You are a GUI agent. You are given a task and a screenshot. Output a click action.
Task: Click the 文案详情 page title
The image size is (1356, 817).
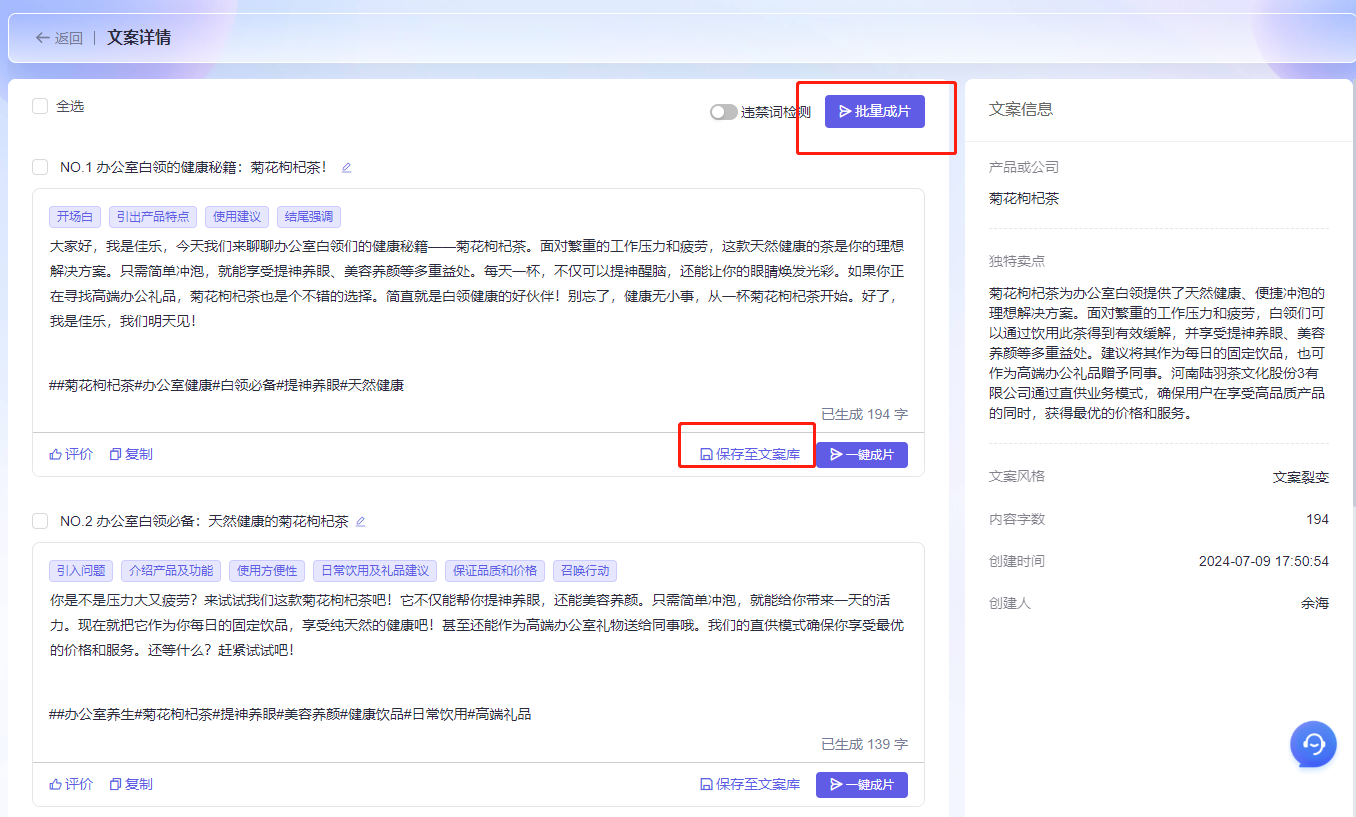139,38
